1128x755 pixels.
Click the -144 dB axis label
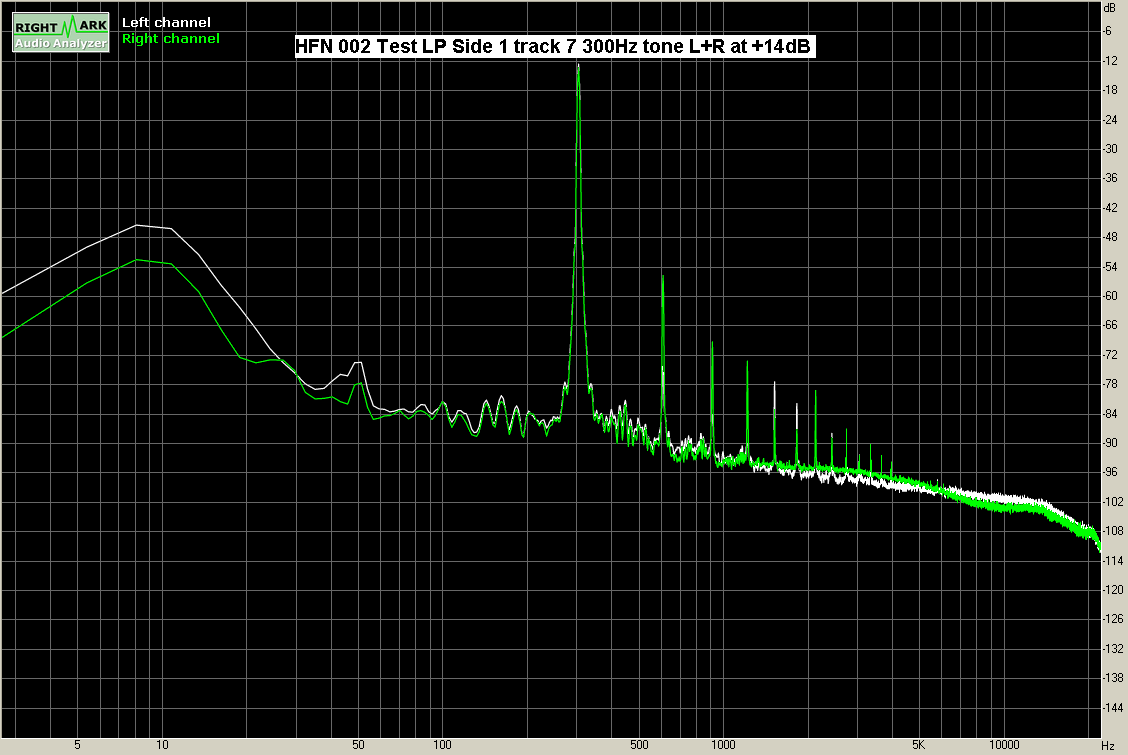click(x=1113, y=708)
